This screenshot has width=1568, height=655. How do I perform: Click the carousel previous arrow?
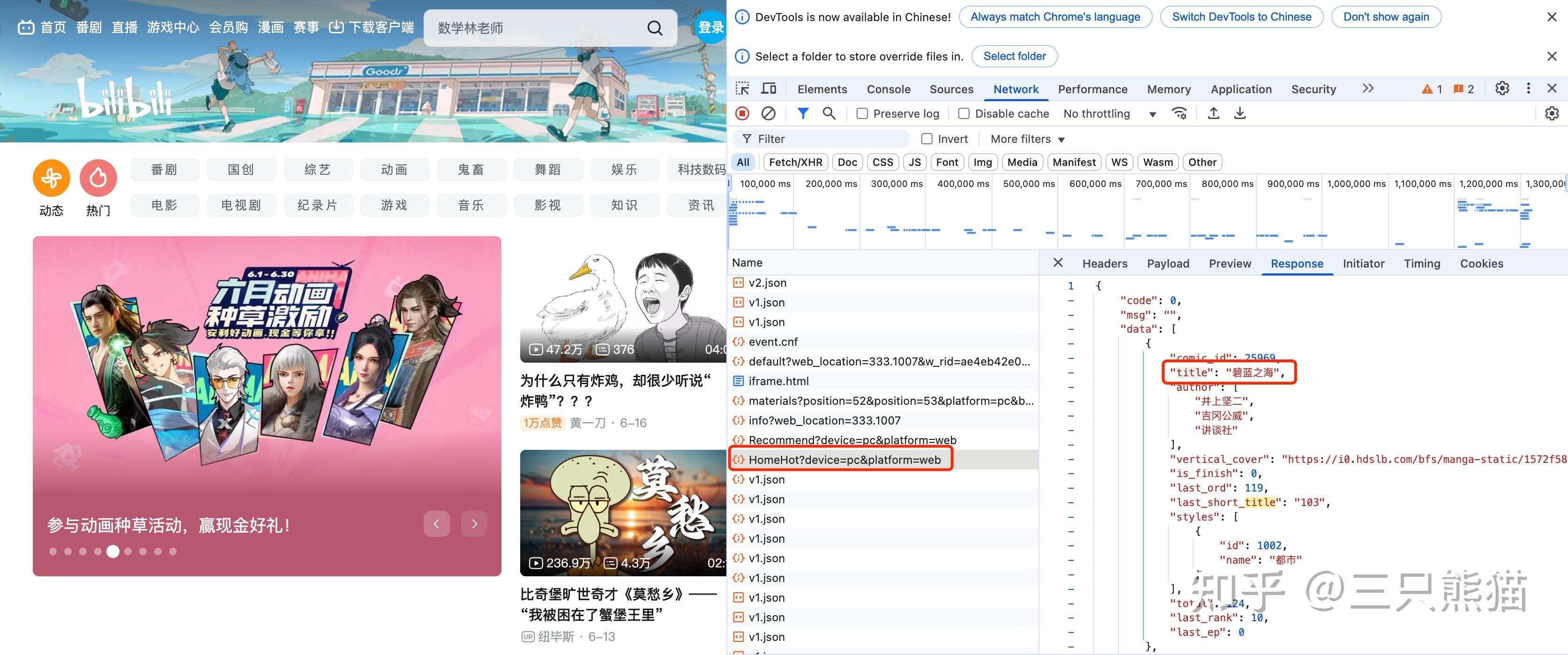tap(436, 523)
